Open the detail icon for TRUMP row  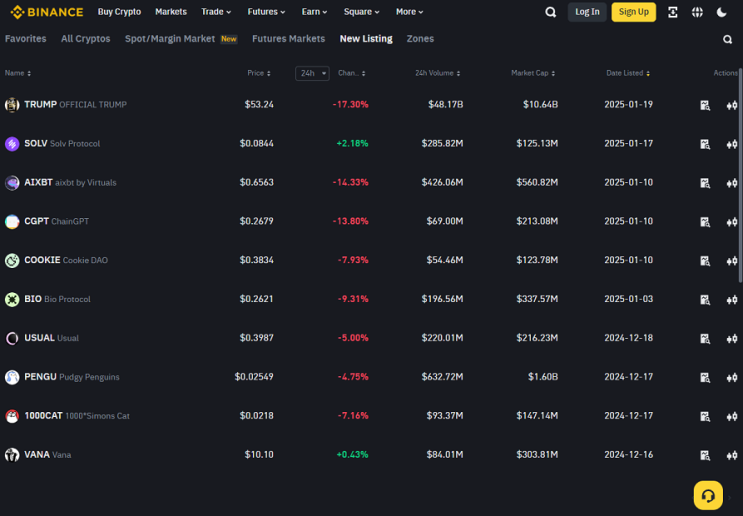pyautogui.click(x=705, y=105)
